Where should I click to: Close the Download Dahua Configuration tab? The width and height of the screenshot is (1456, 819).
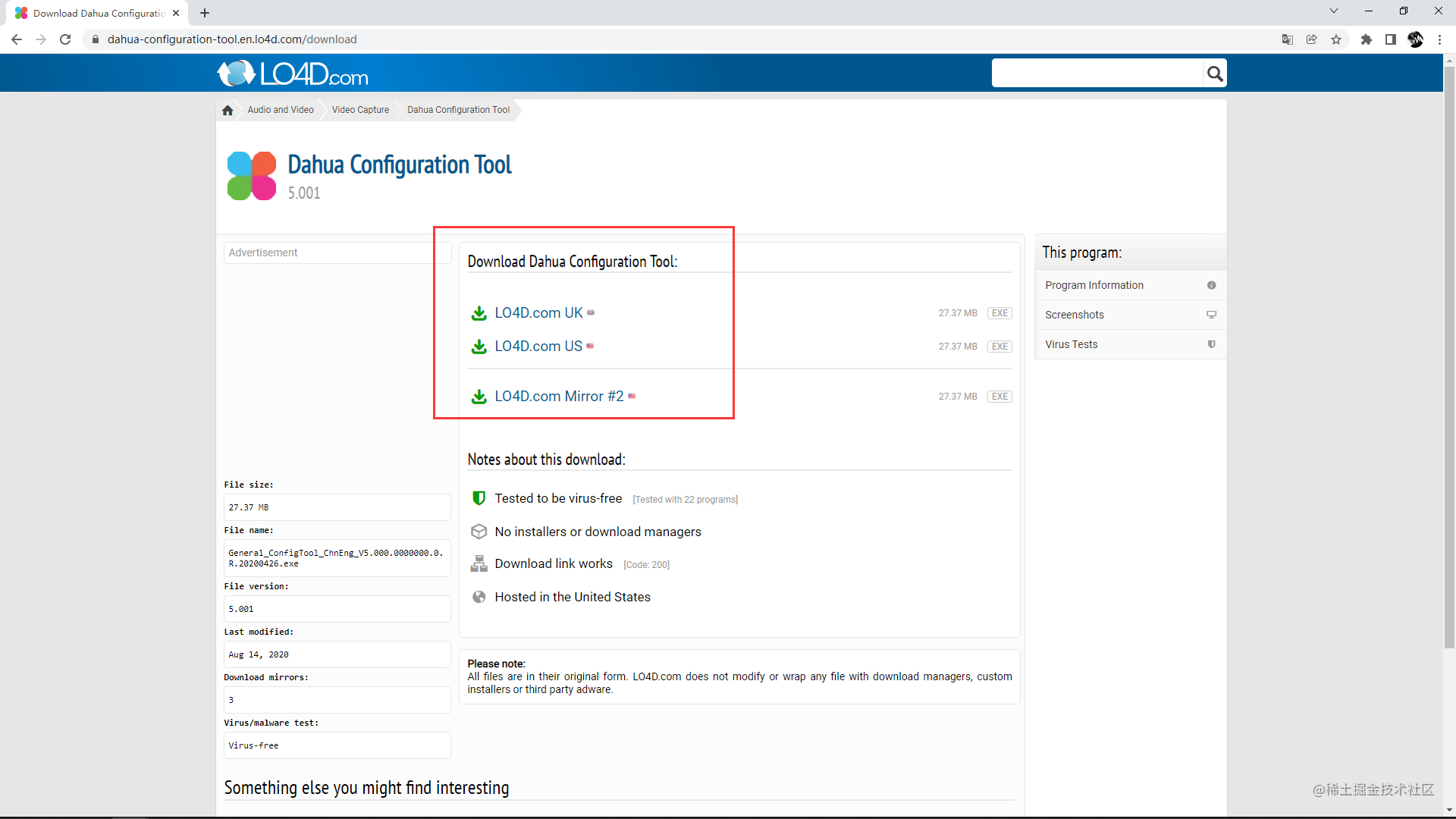(176, 13)
